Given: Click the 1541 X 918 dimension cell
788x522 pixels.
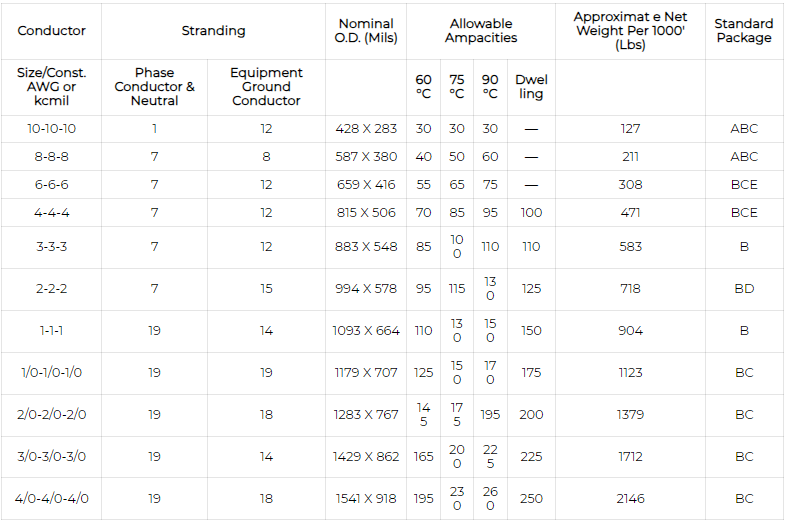Looking at the screenshot, I should click(x=366, y=499).
